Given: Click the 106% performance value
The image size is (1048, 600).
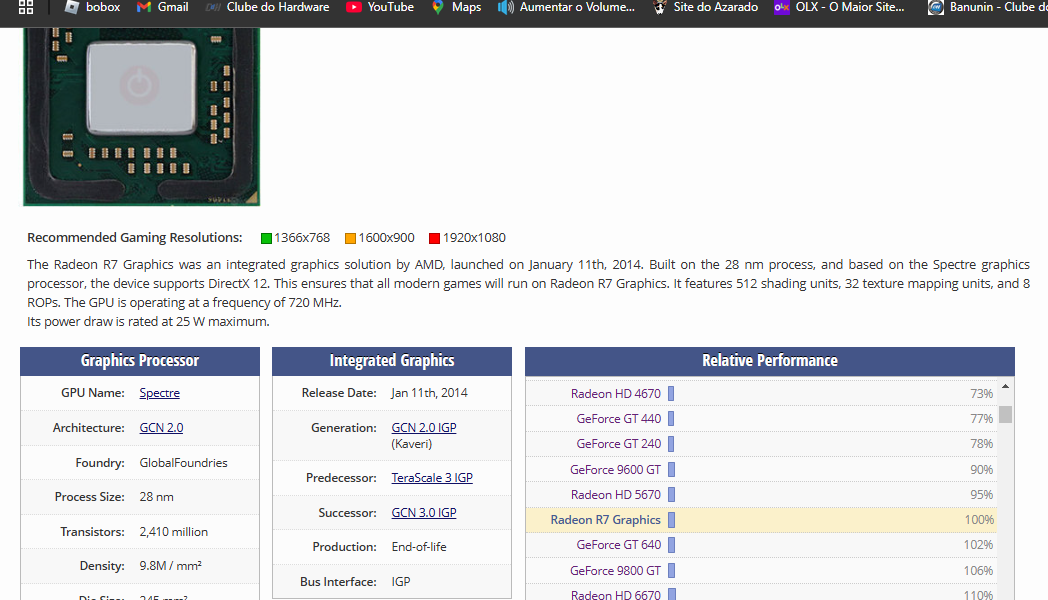Looking at the screenshot, I should [978, 571].
